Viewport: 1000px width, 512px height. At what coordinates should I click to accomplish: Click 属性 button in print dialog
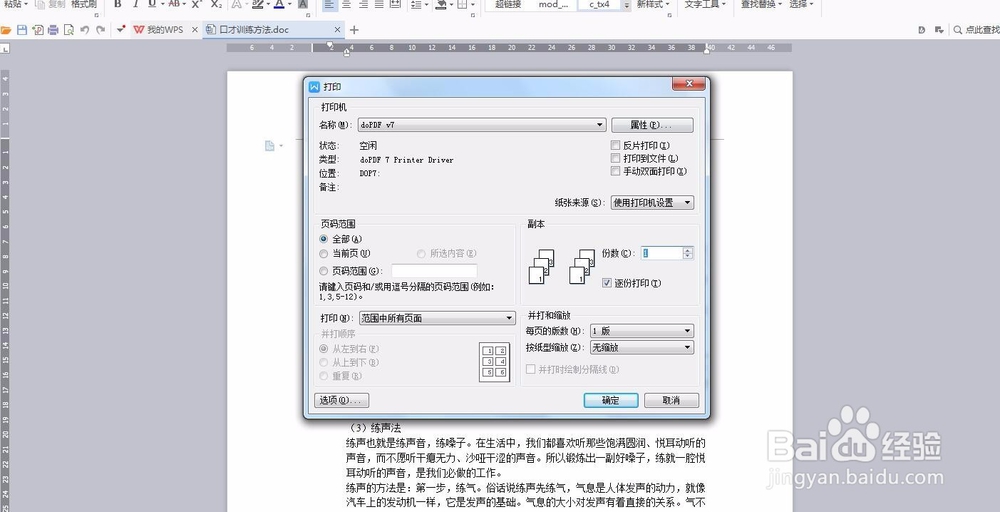(652, 125)
